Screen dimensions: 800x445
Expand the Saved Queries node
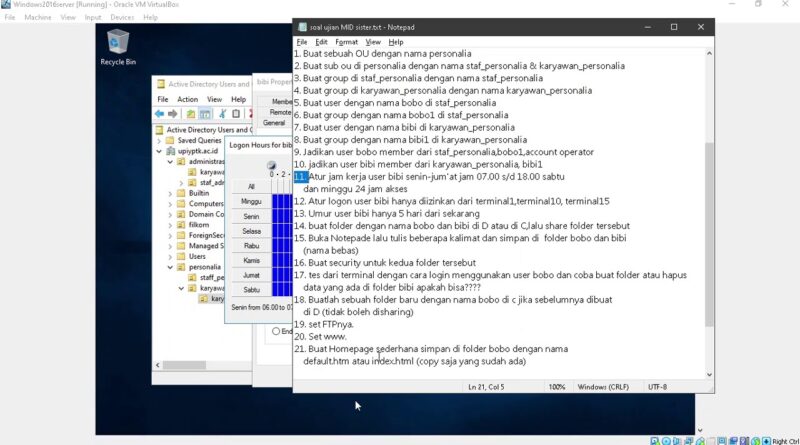click(x=159, y=140)
